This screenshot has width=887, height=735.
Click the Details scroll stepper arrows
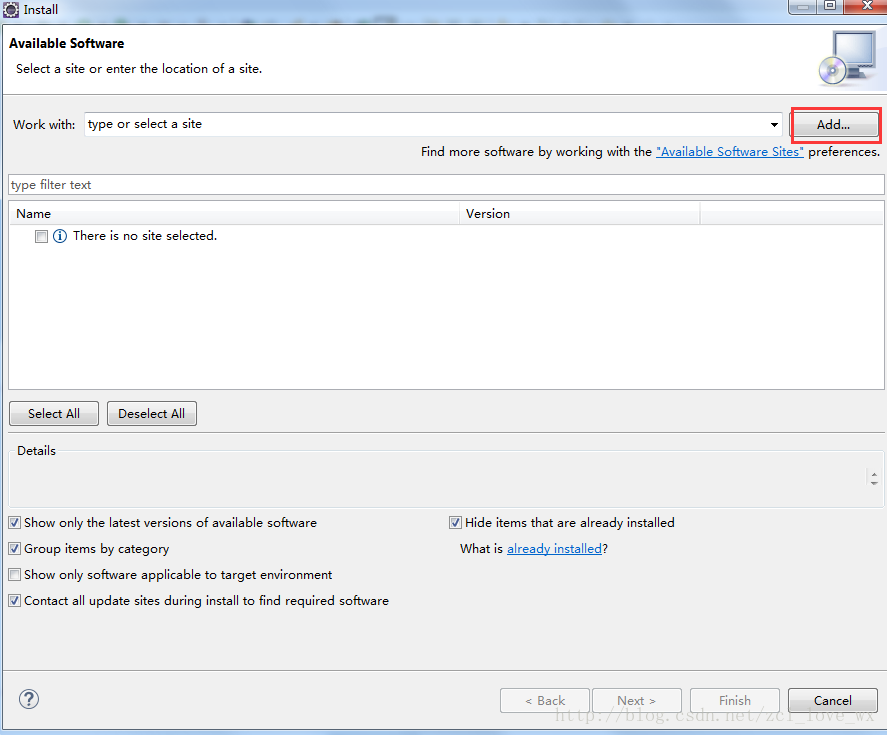[x=874, y=479]
